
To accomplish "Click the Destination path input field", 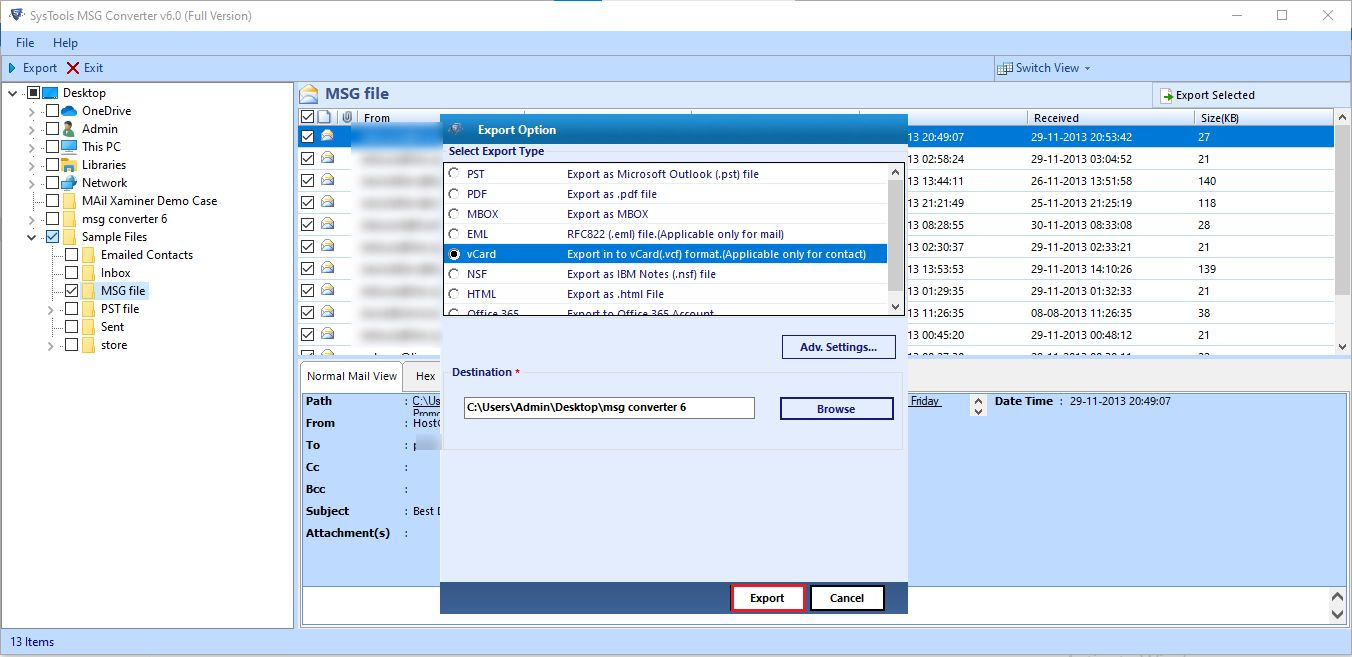I will coord(609,408).
